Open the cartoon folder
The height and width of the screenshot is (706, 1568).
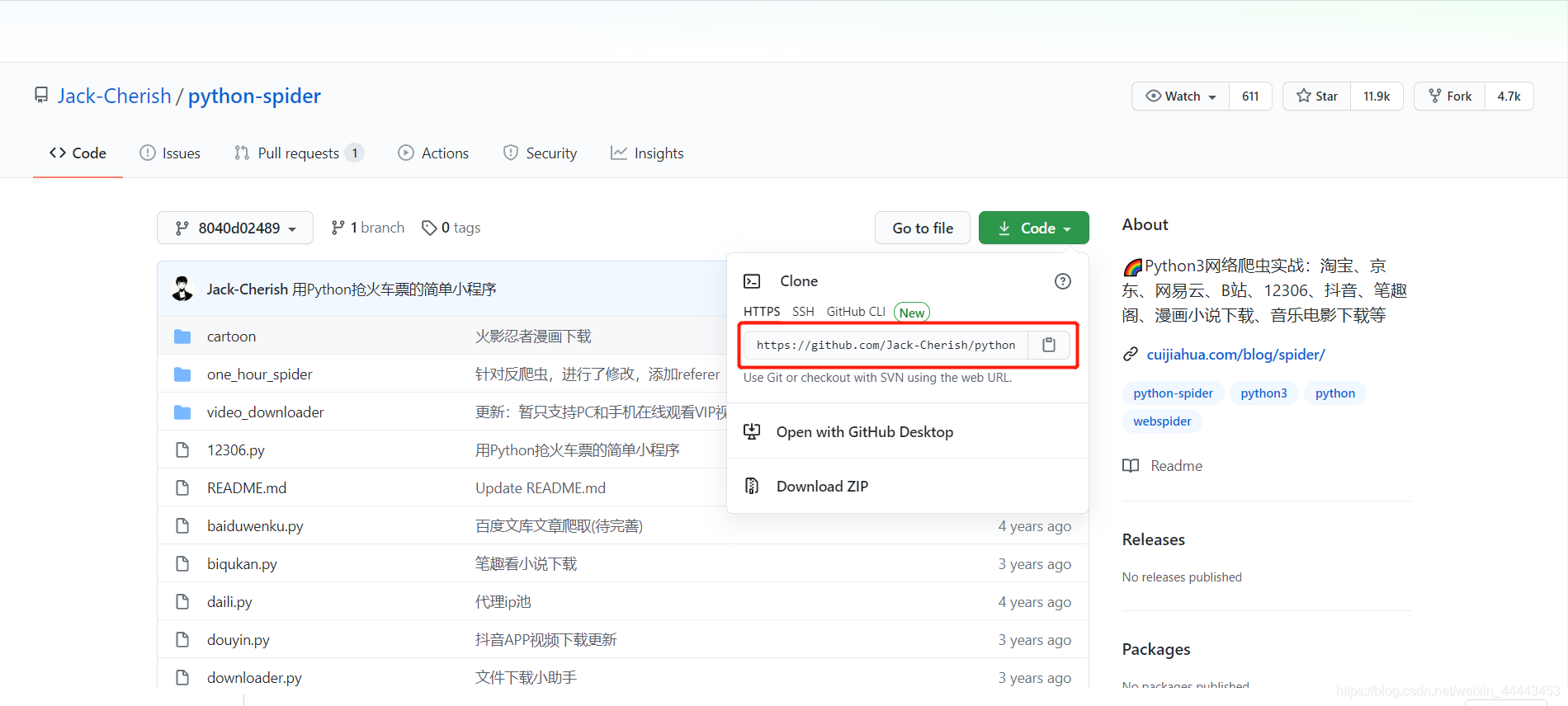click(x=231, y=337)
